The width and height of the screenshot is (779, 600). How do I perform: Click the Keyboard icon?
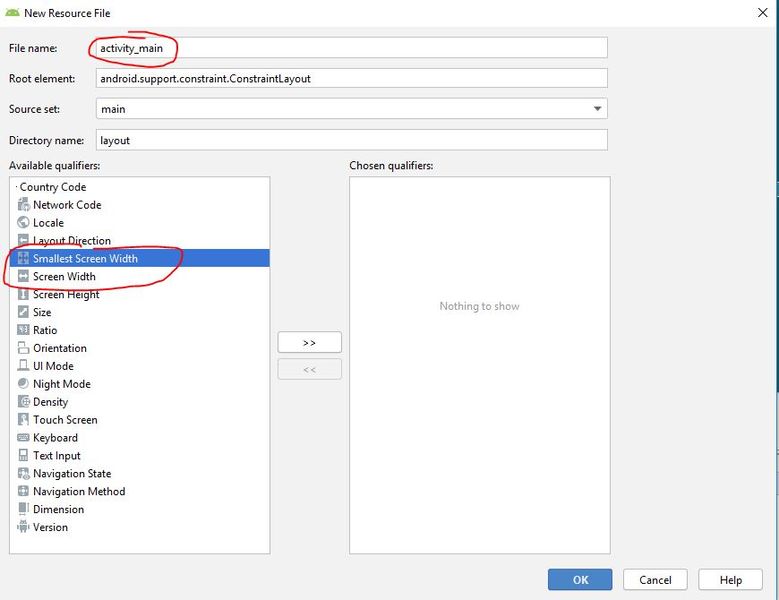tap(23, 437)
